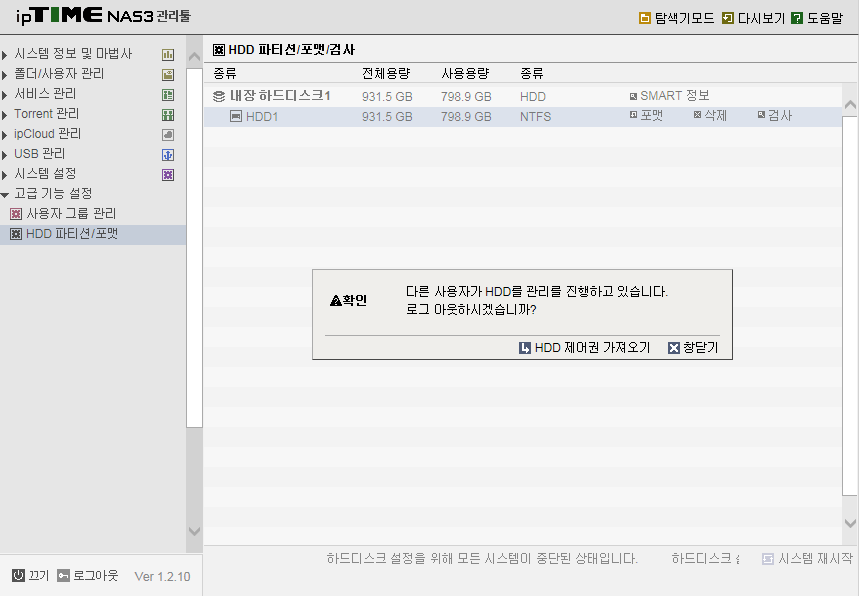Open the USB 관리 menu item

(40, 154)
